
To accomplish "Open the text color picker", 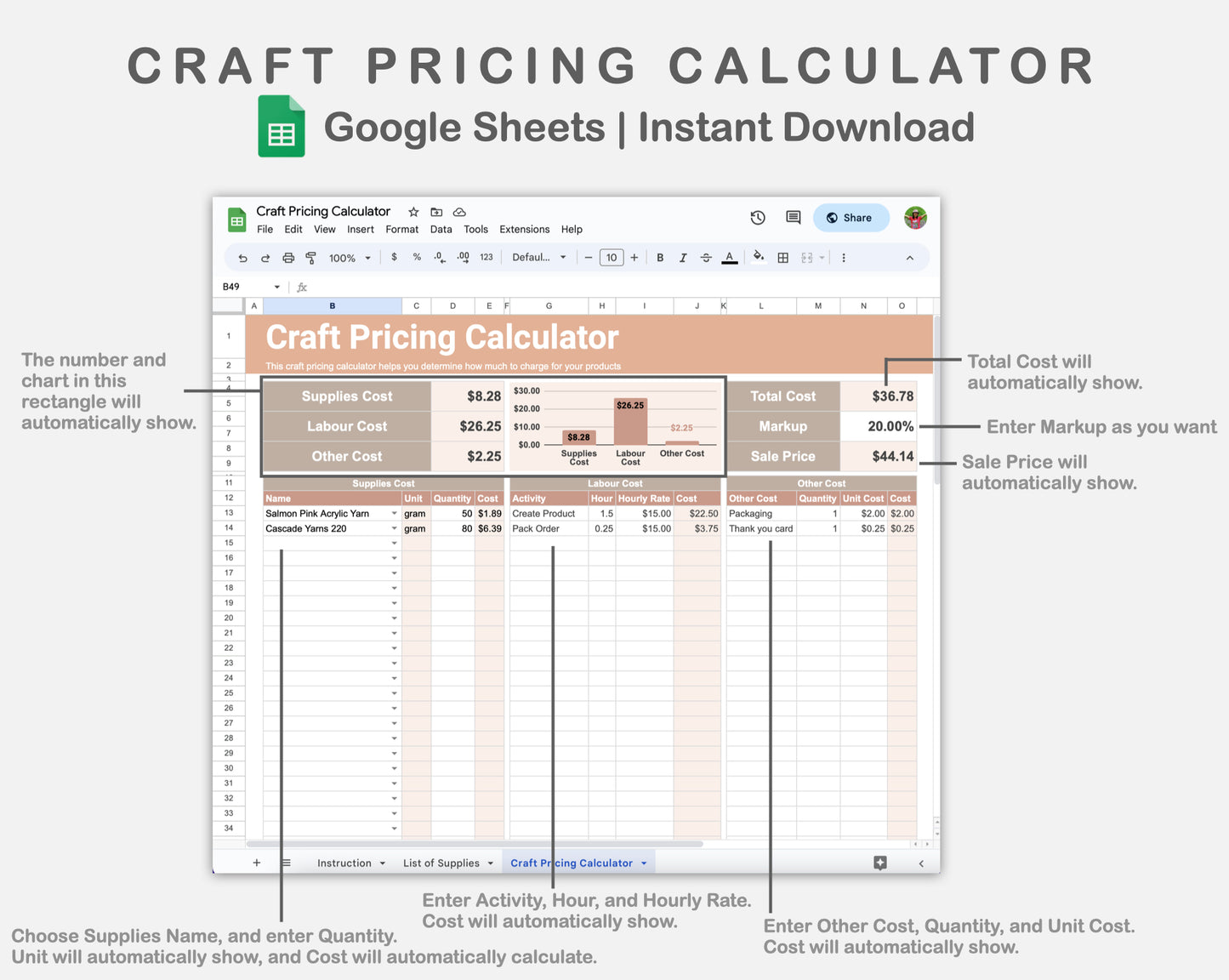I will tap(730, 257).
